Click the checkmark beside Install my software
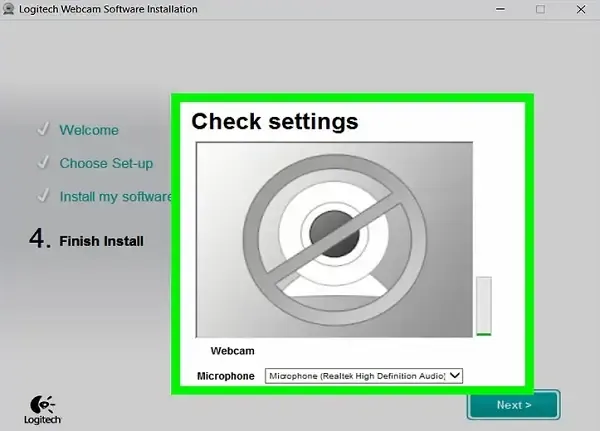Image resolution: width=600 pixels, height=431 pixels. tap(43, 196)
